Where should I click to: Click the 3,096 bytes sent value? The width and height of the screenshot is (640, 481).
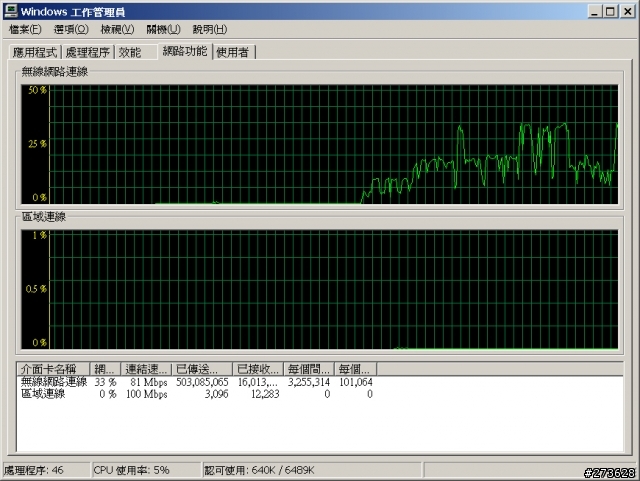coord(216,394)
